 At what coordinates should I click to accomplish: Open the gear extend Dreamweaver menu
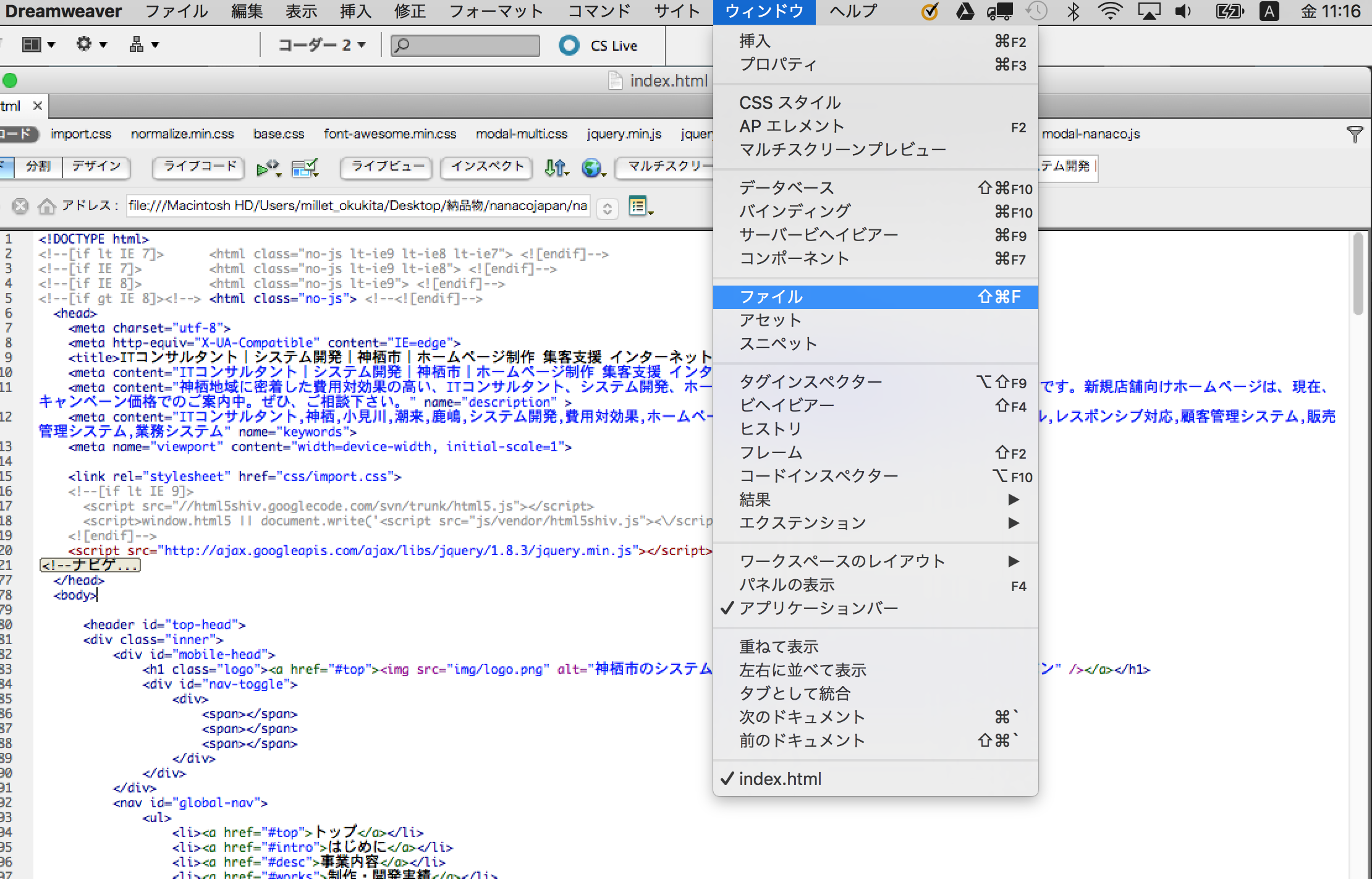tap(91, 44)
